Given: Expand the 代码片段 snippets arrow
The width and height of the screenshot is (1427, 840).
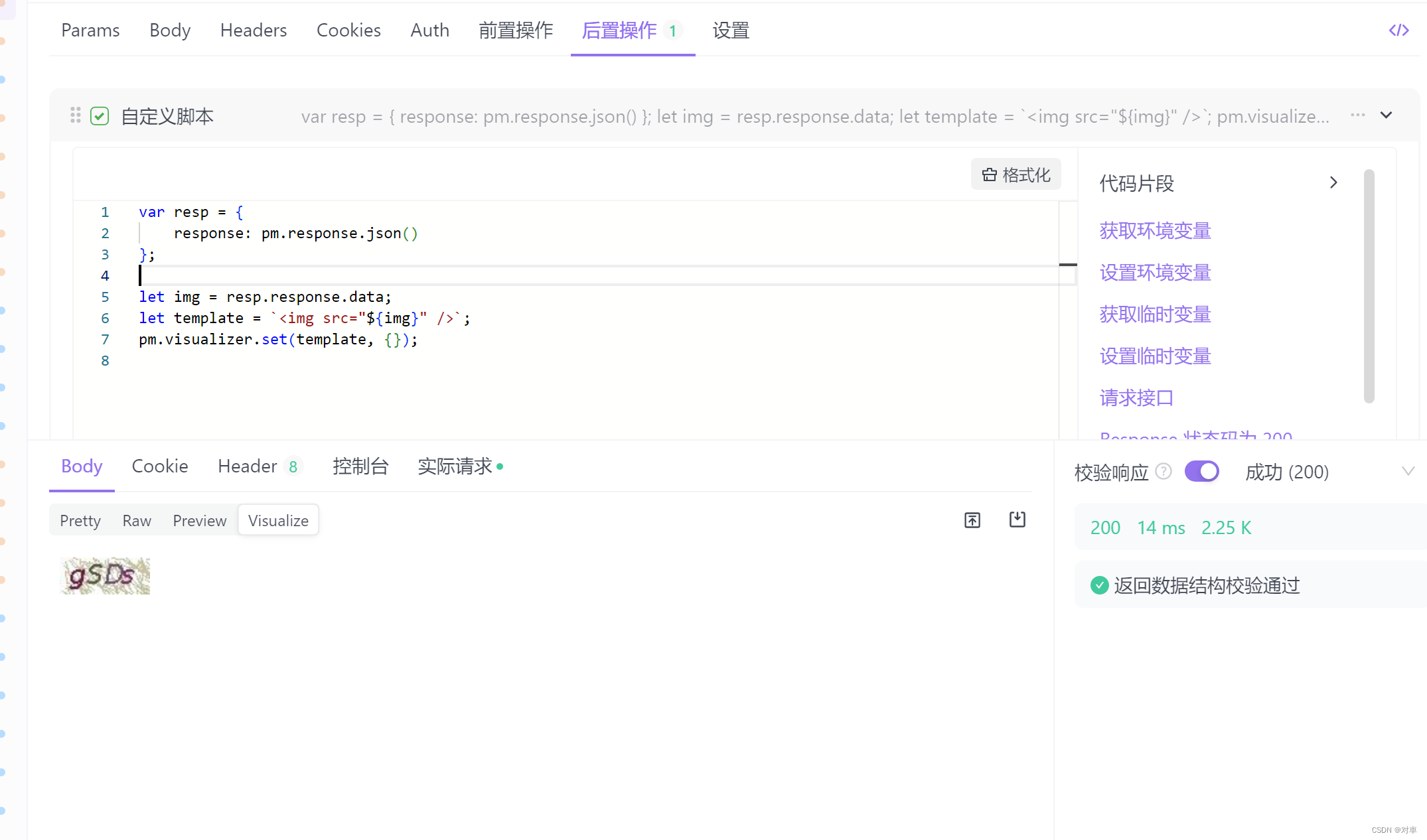Looking at the screenshot, I should coord(1333,182).
